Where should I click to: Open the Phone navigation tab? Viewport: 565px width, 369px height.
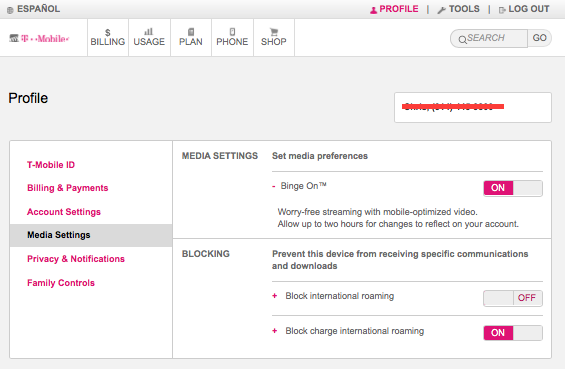tap(232, 37)
